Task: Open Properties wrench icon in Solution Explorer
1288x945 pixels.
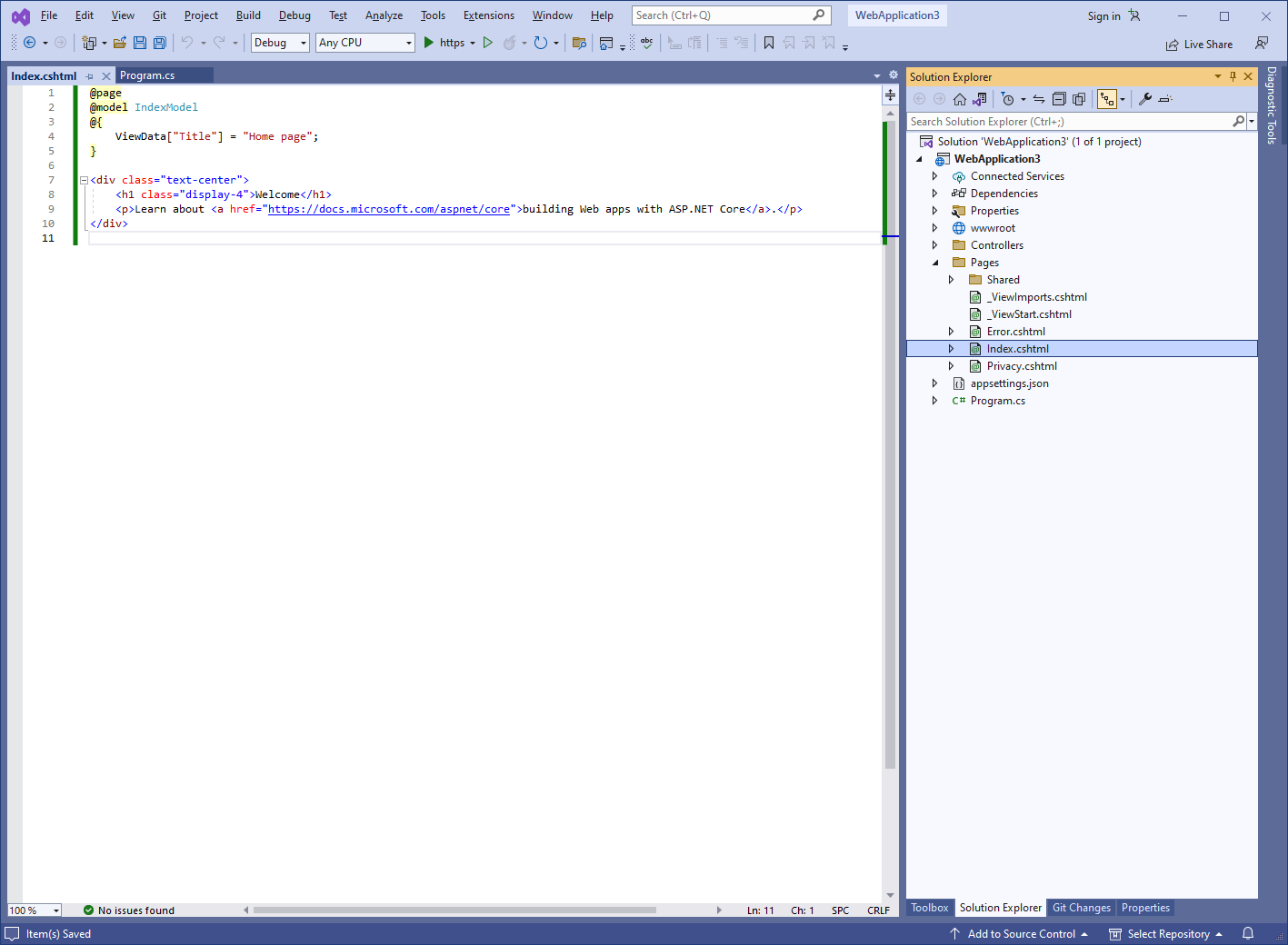Action: [x=1145, y=99]
